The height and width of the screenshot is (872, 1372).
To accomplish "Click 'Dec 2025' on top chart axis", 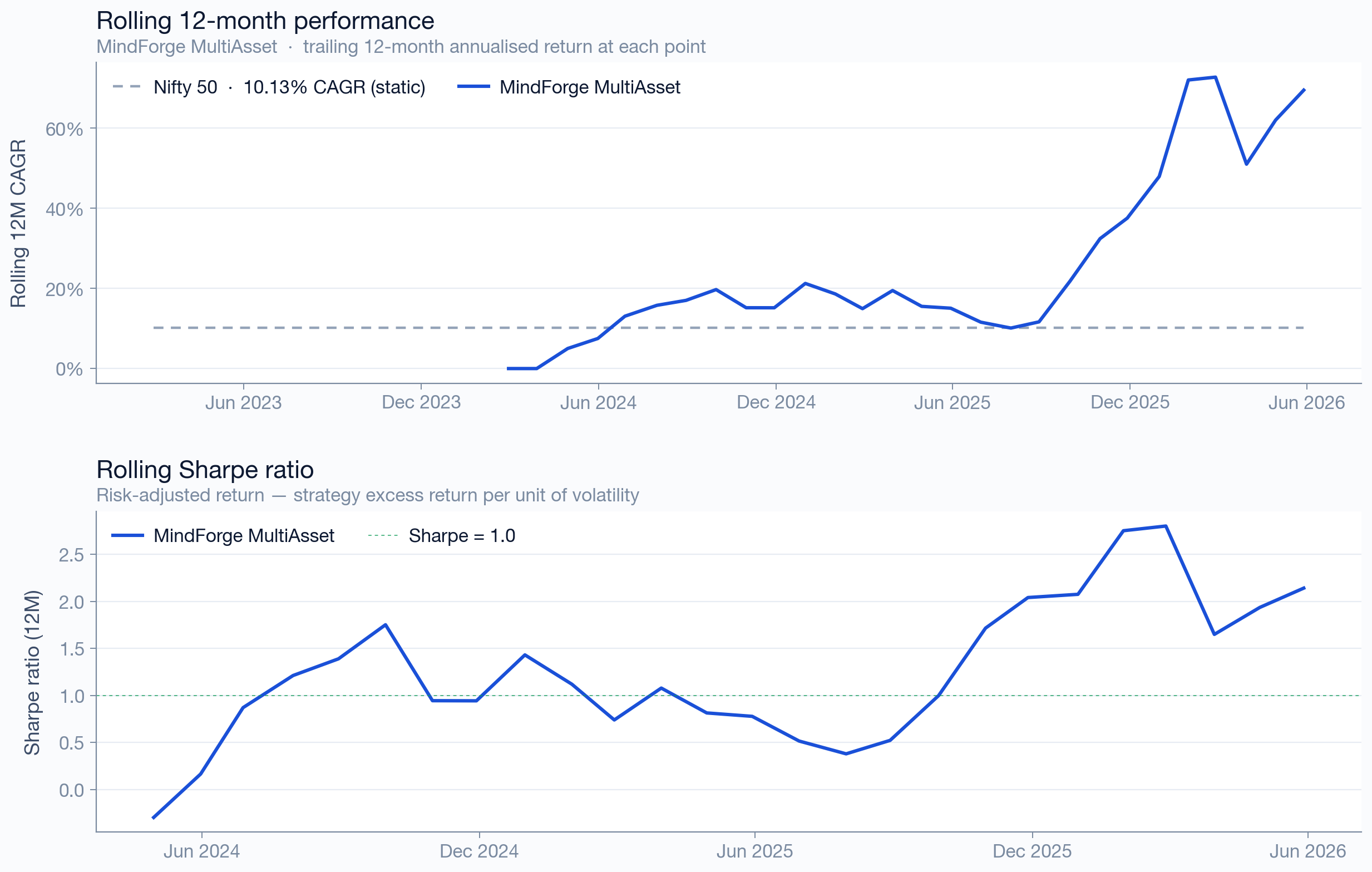I will [x=1130, y=402].
